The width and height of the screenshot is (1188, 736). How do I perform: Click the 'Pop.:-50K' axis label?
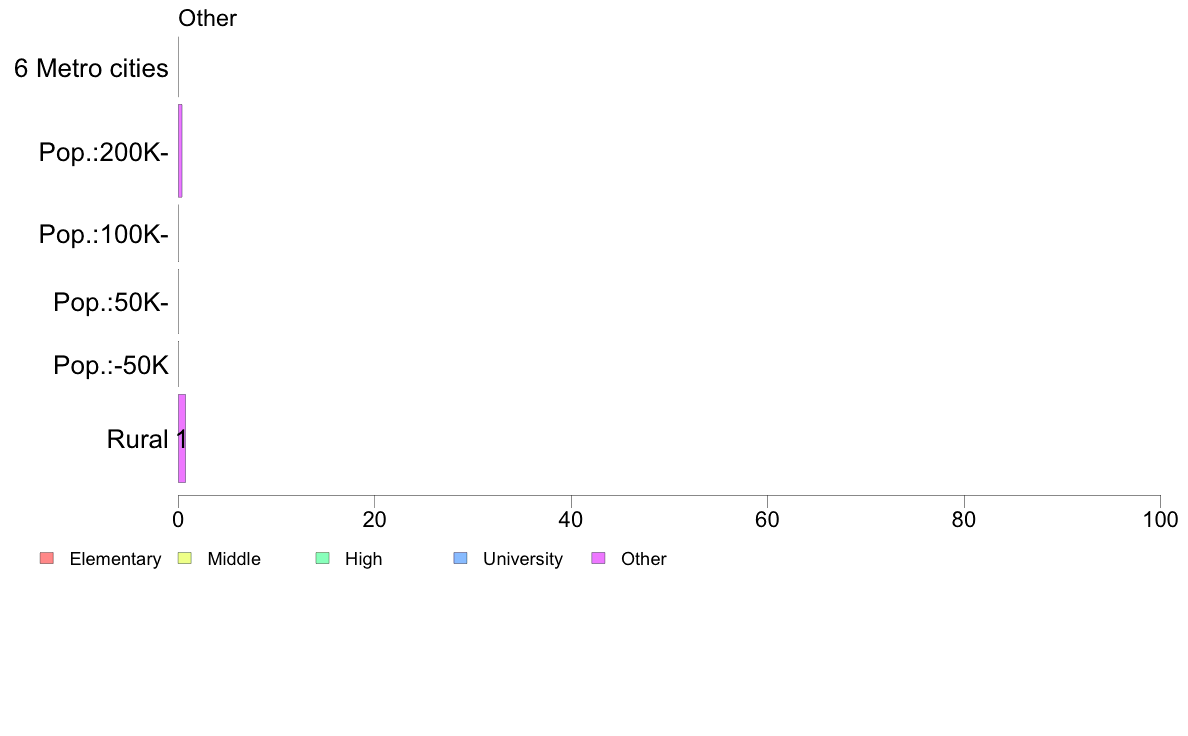pyautogui.click(x=111, y=365)
